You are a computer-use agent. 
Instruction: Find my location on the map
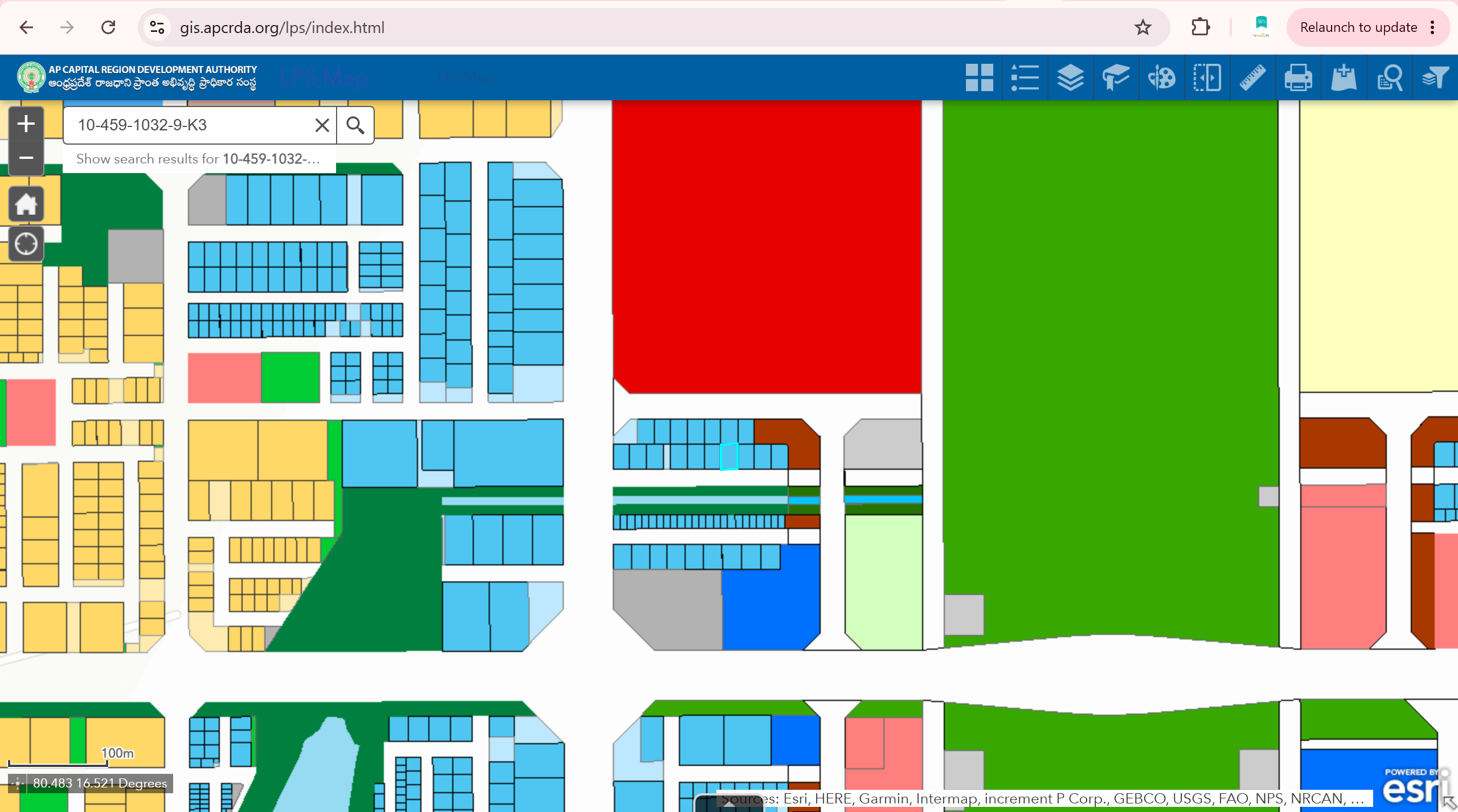click(x=26, y=244)
